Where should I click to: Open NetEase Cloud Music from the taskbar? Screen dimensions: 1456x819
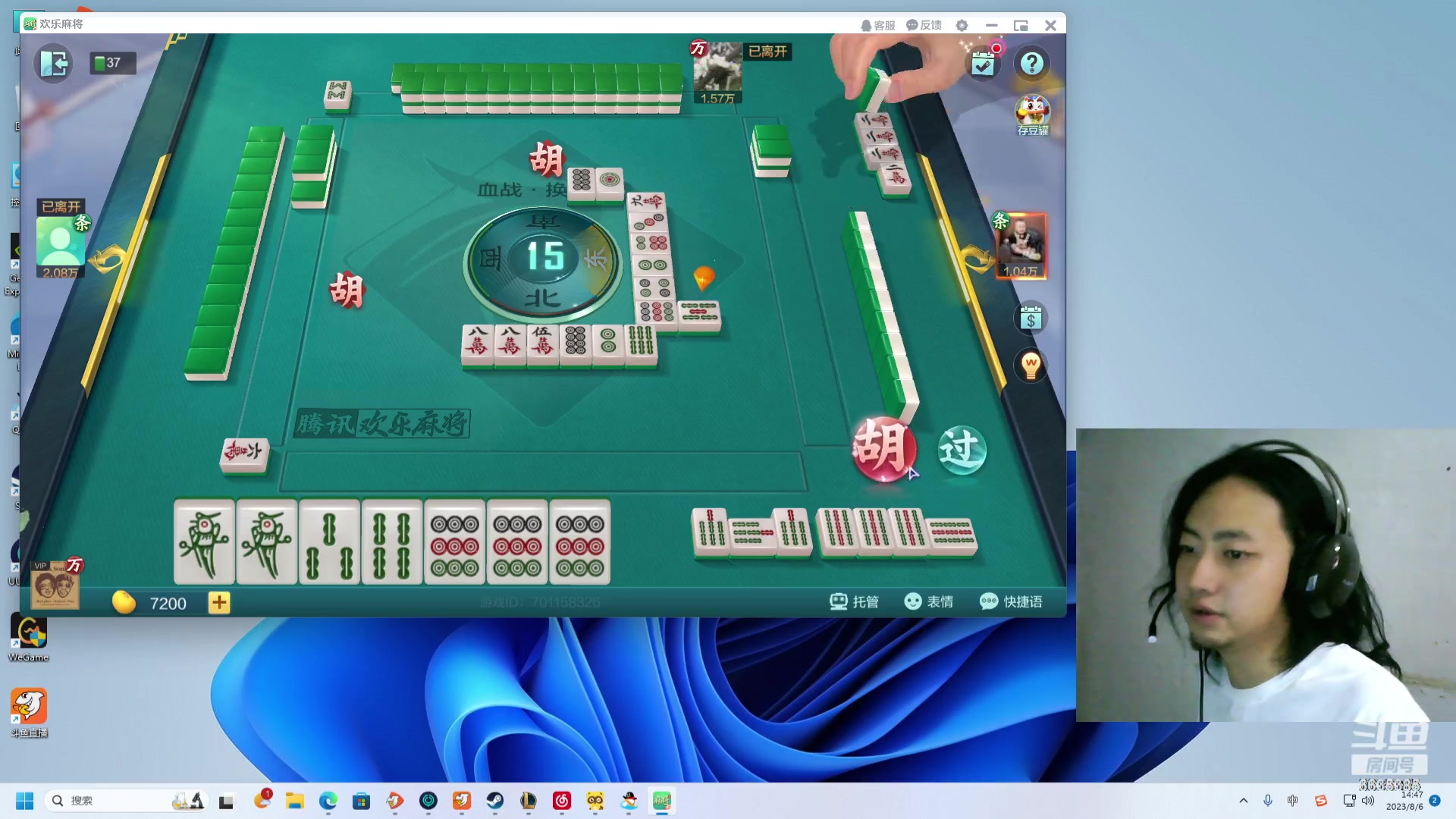click(x=561, y=801)
